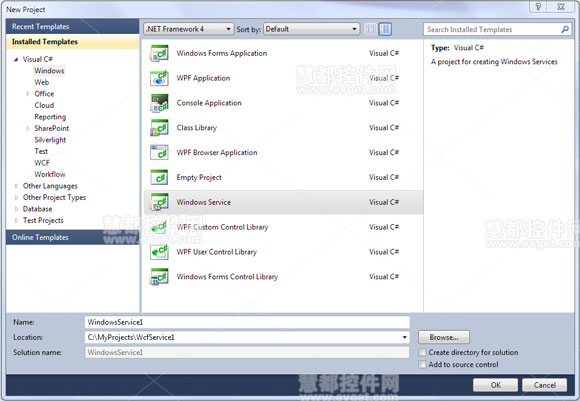Select the Web category in tree
The image size is (580, 401).
click(41, 82)
